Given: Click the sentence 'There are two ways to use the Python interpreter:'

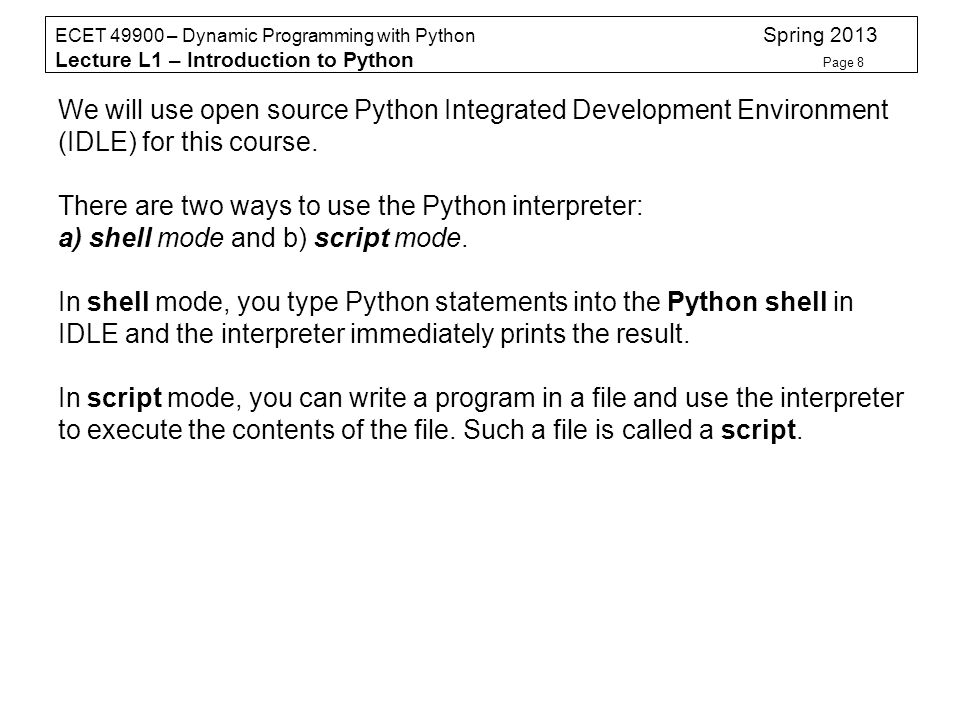Looking at the screenshot, I should (351, 206).
